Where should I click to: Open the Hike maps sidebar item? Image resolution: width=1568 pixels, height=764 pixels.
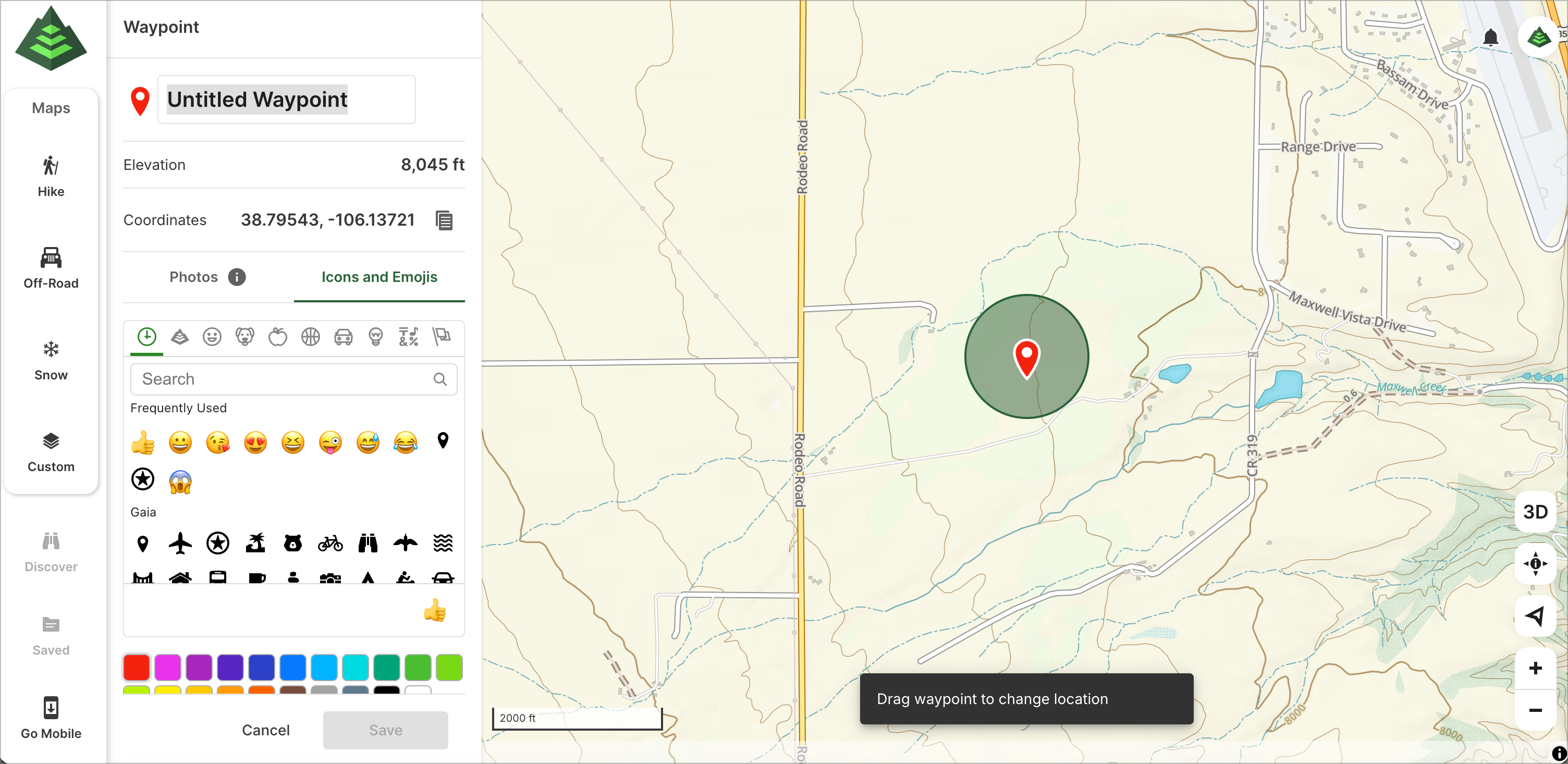51,176
